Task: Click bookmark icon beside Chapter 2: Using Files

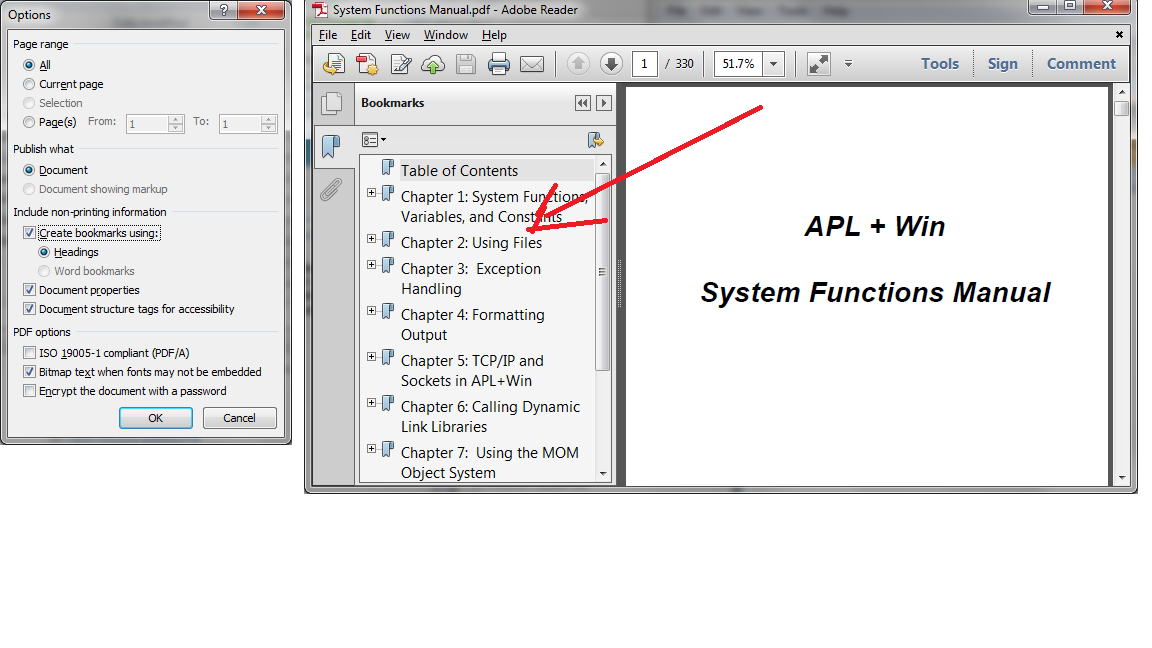Action: 388,240
